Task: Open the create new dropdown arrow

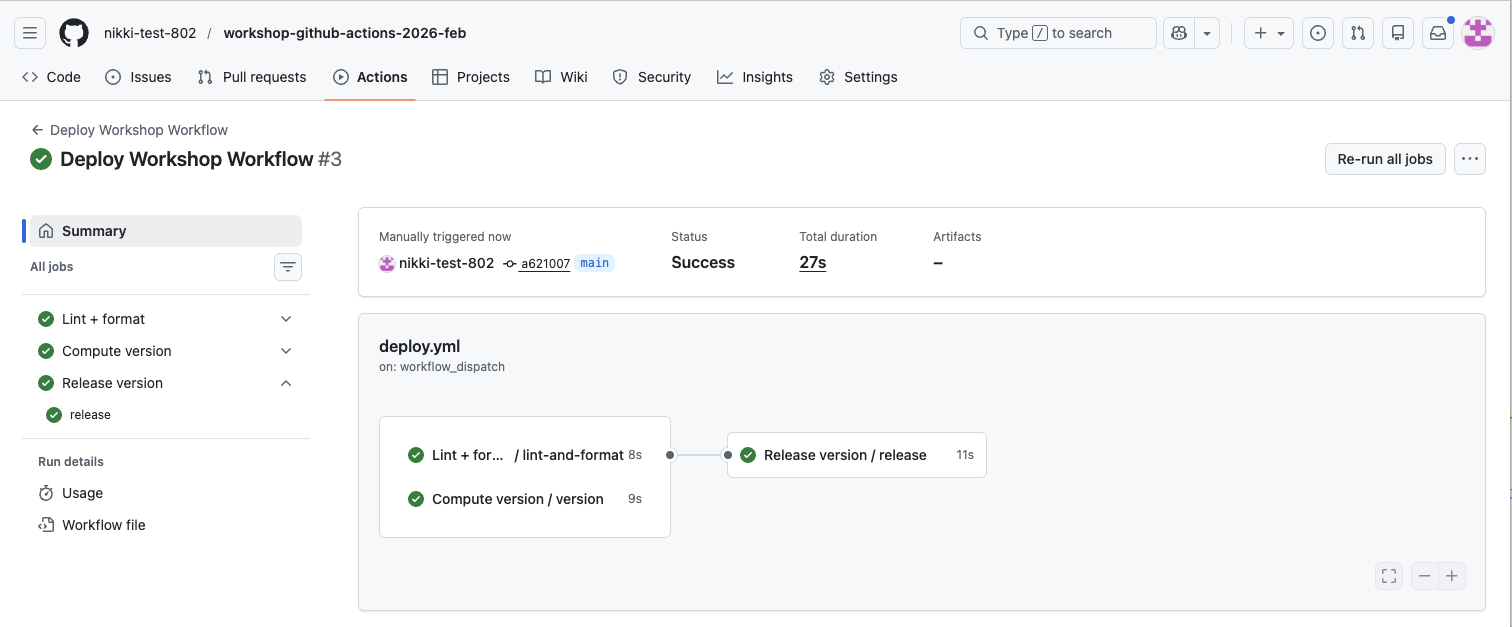Action: (1279, 32)
